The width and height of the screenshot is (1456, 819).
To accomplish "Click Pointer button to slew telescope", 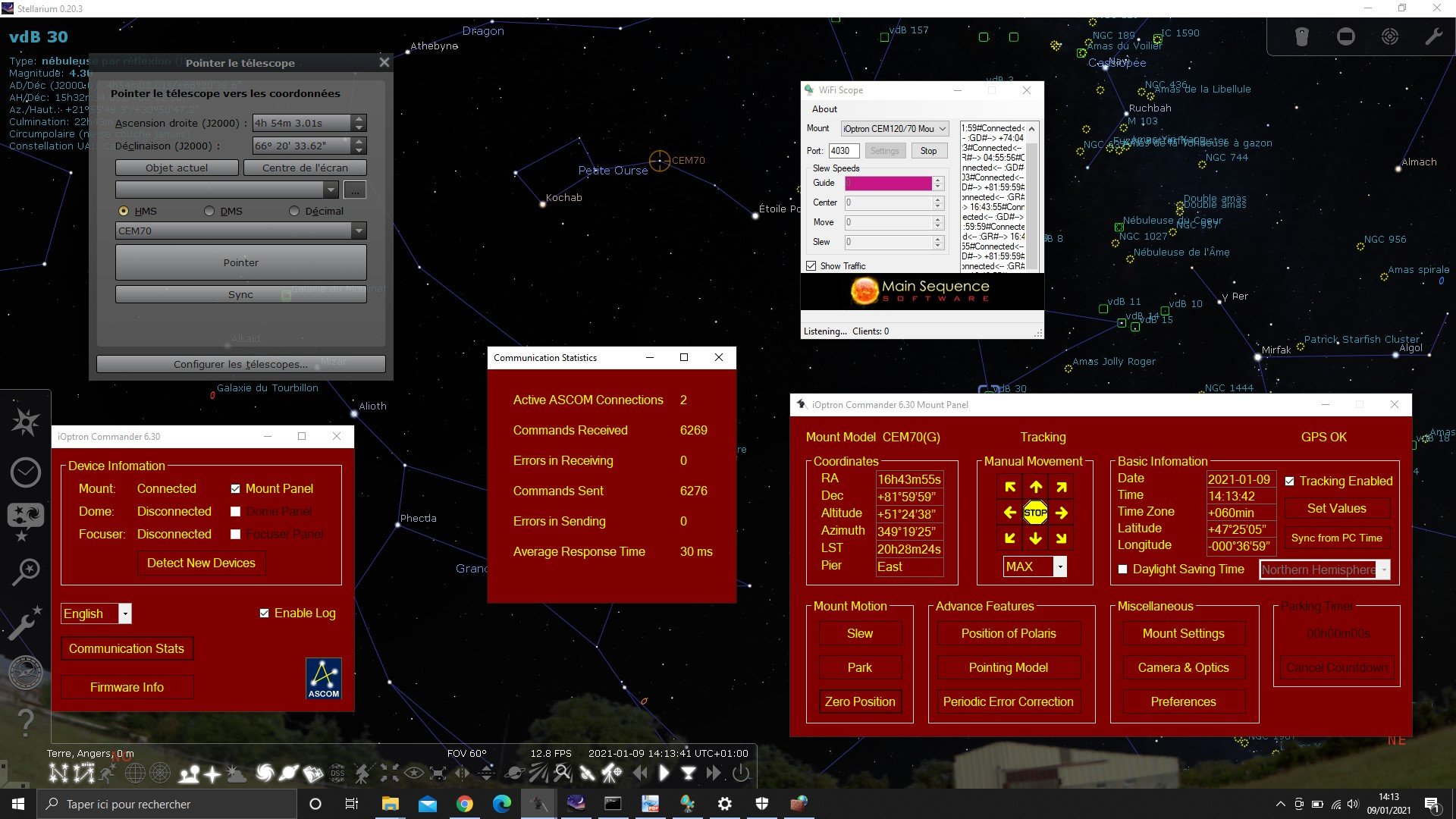I will pos(241,262).
